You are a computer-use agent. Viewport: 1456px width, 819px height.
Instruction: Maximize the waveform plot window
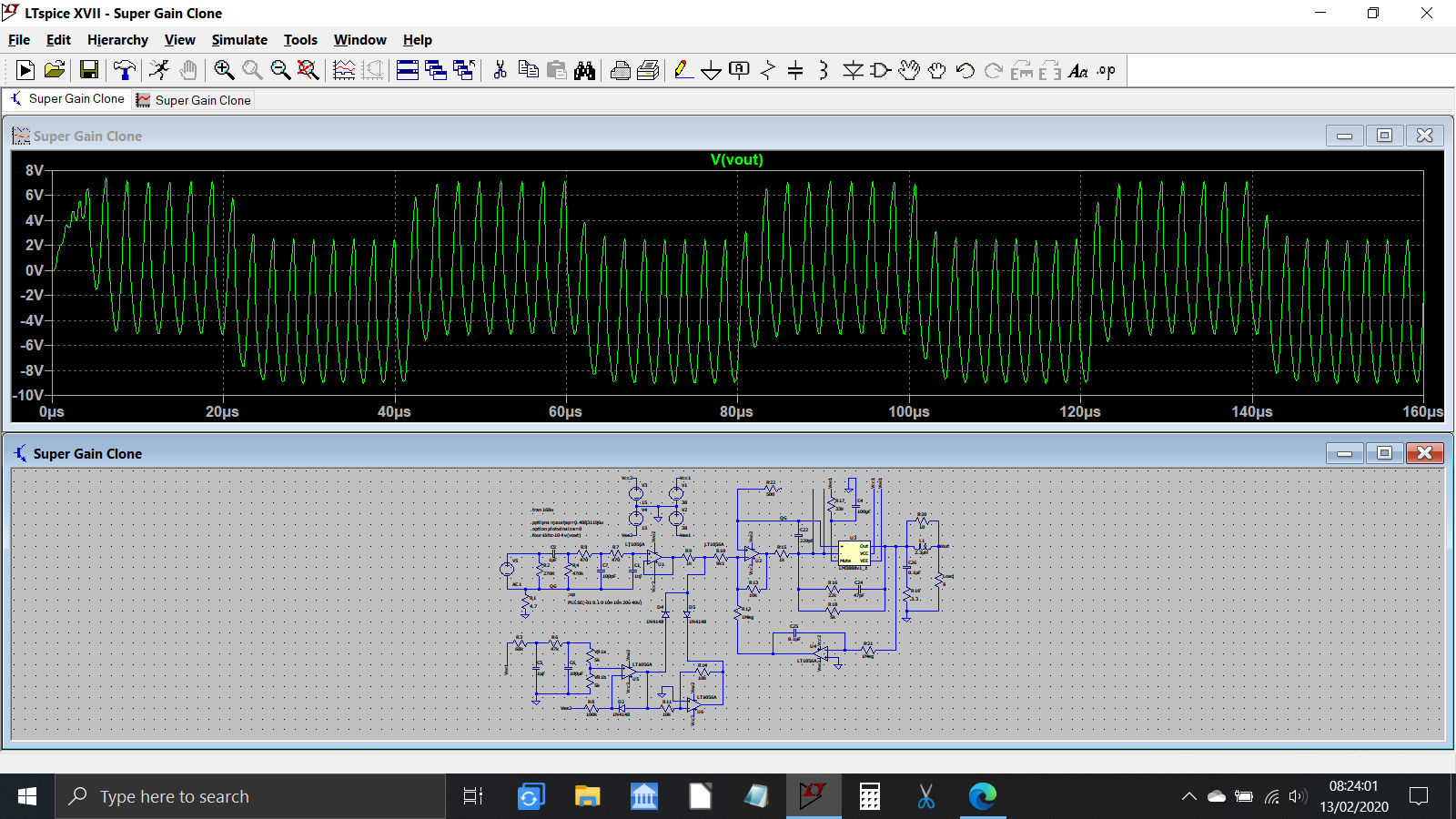click(1384, 136)
